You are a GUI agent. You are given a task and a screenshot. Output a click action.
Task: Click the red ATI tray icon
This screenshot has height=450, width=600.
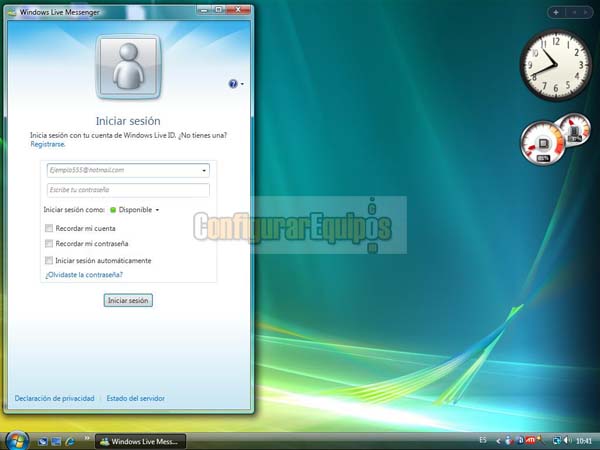(530, 440)
